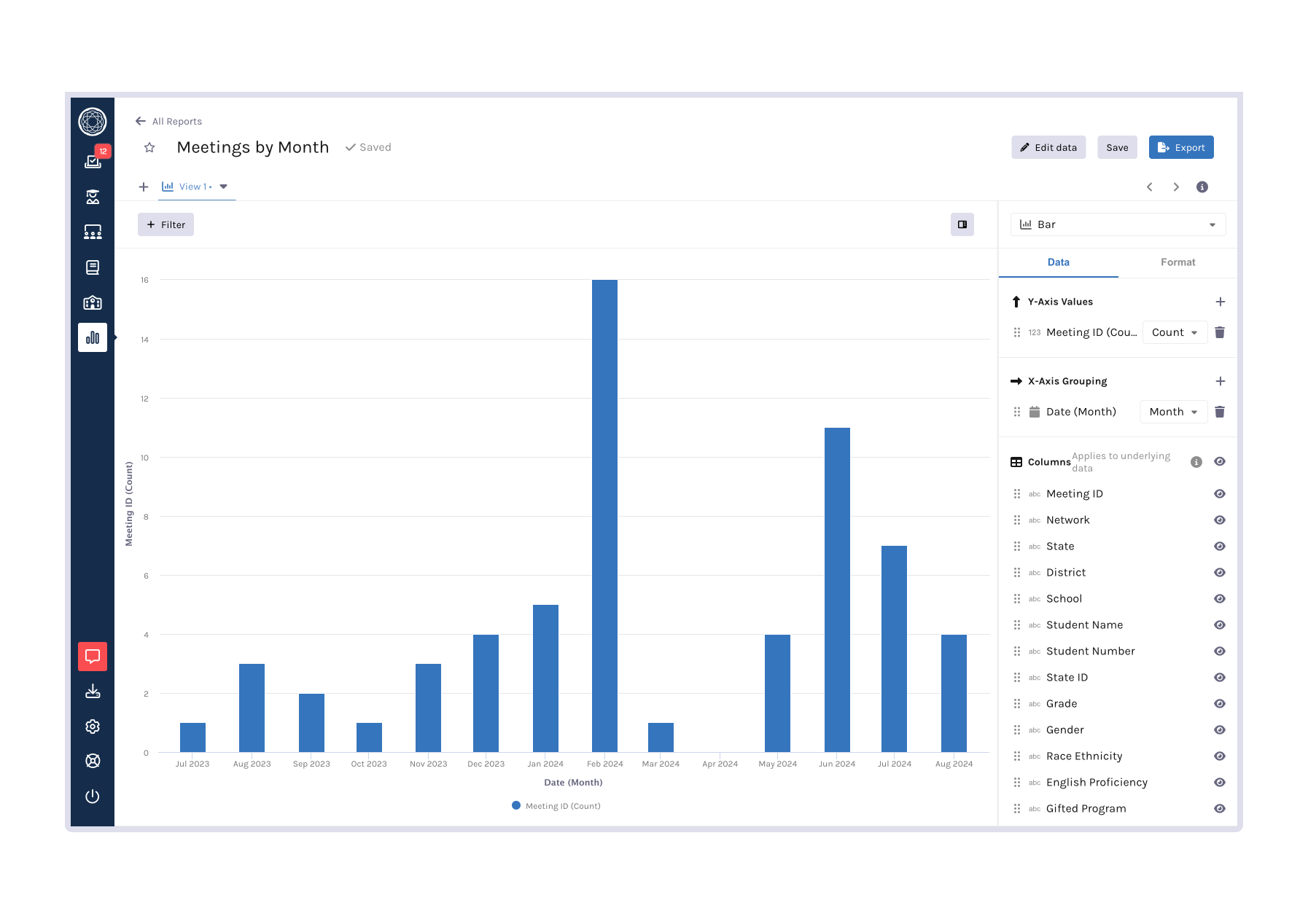Delete the Date (Month) grouping
The image size is (1308, 924).
(x=1220, y=412)
